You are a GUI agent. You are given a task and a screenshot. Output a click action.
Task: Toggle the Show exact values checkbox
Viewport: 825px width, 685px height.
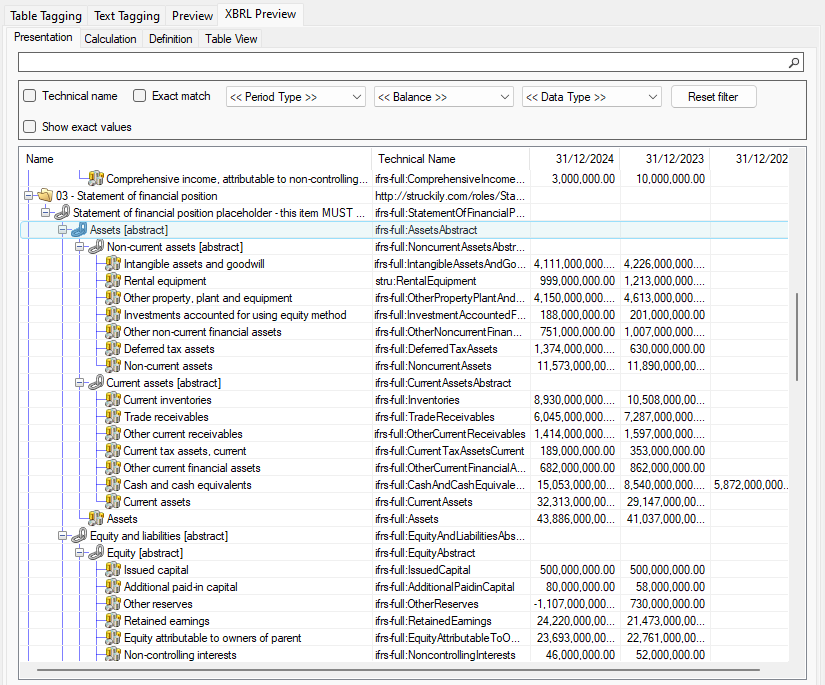pyautogui.click(x=30, y=127)
